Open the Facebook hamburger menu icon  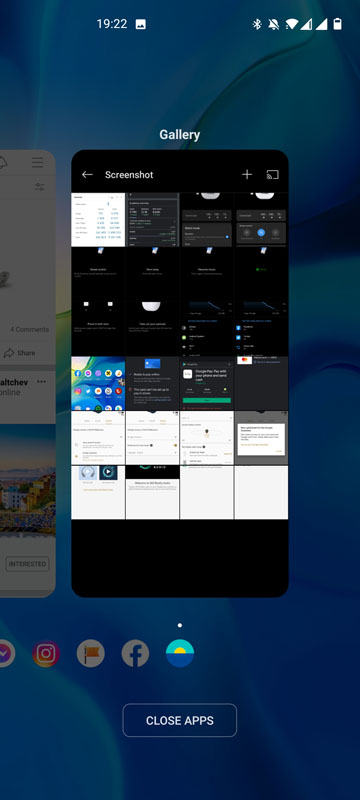pyautogui.click(x=37, y=163)
